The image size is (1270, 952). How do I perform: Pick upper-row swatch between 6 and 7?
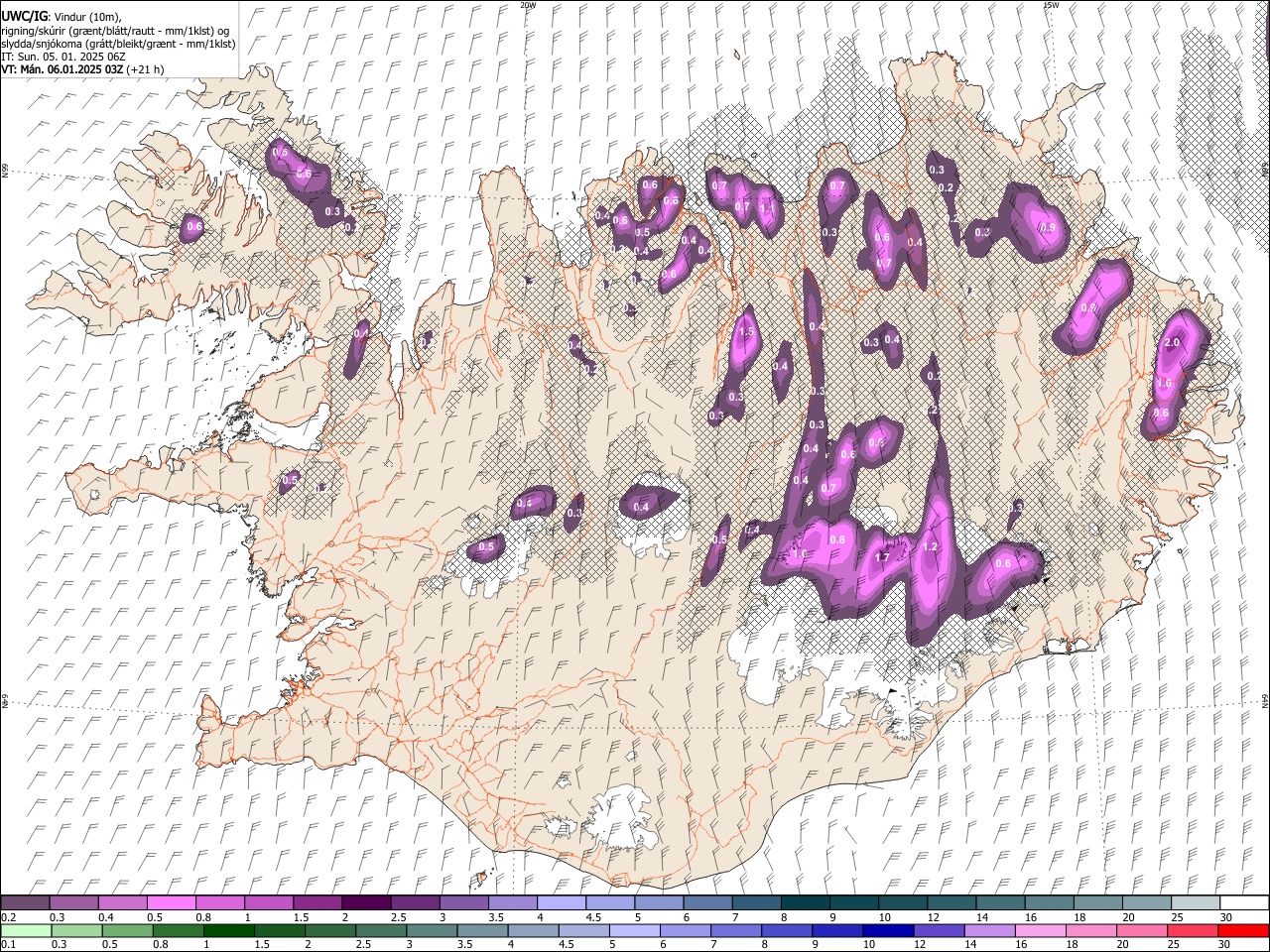pyautogui.click(x=707, y=902)
